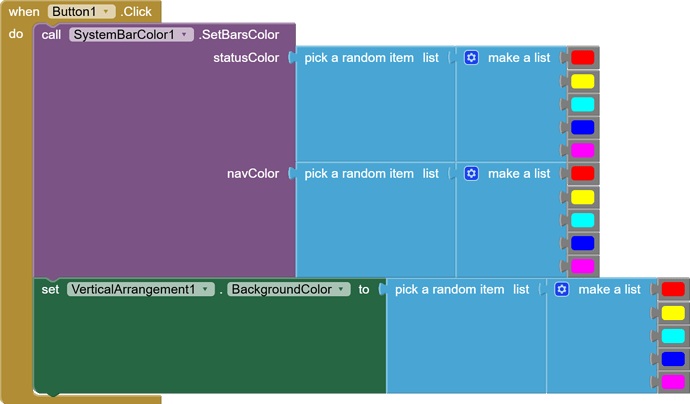The height and width of the screenshot is (404, 690).
Task: Click the navColor list mutator gear icon
Action: pyautogui.click(x=472, y=173)
